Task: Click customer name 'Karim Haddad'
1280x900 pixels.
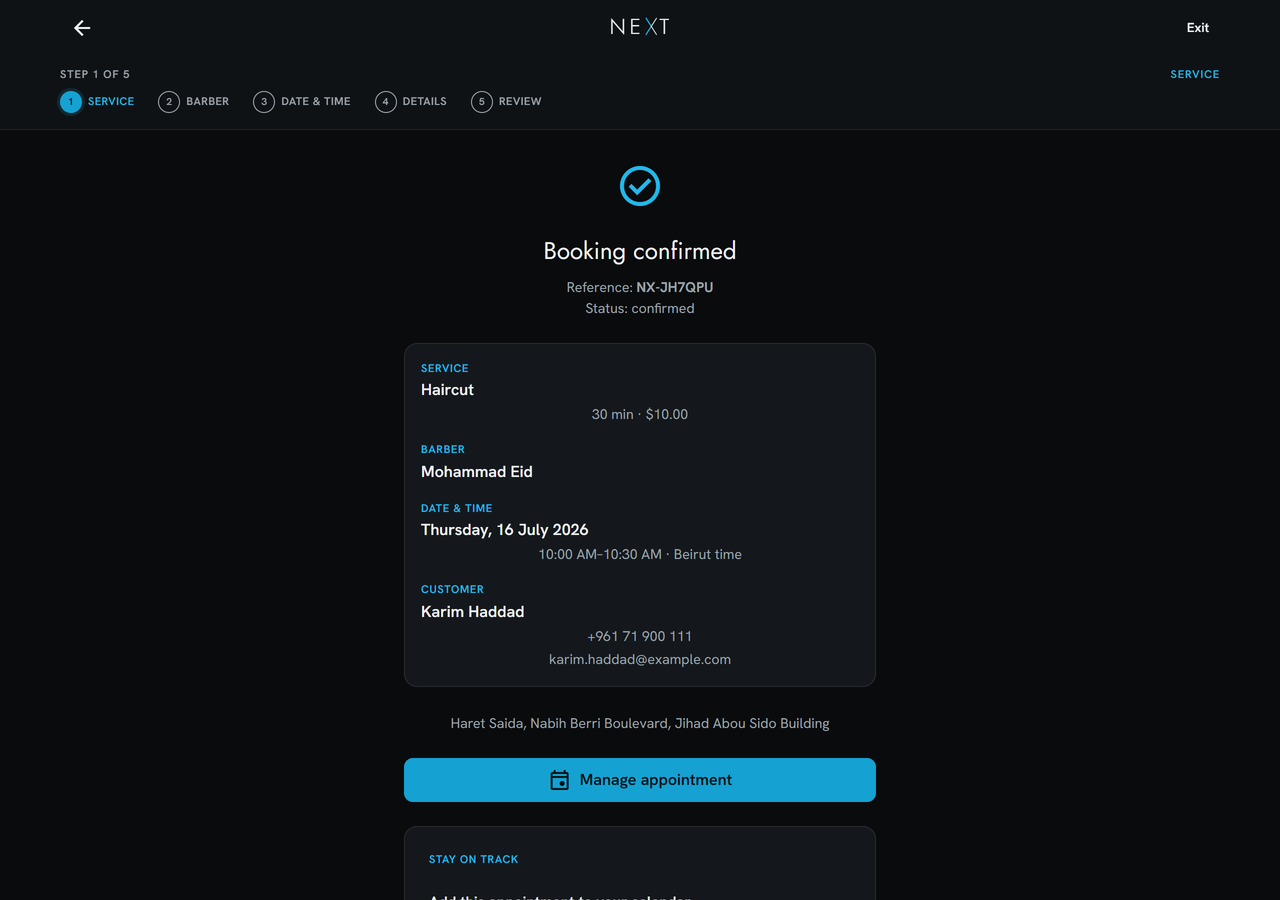Action: pos(472,612)
